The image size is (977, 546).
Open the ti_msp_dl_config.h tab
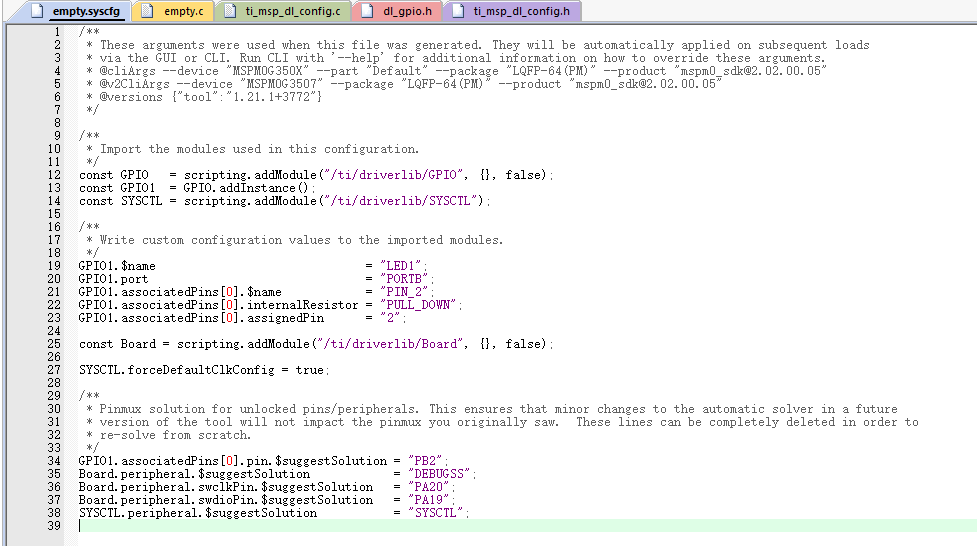(x=512, y=11)
